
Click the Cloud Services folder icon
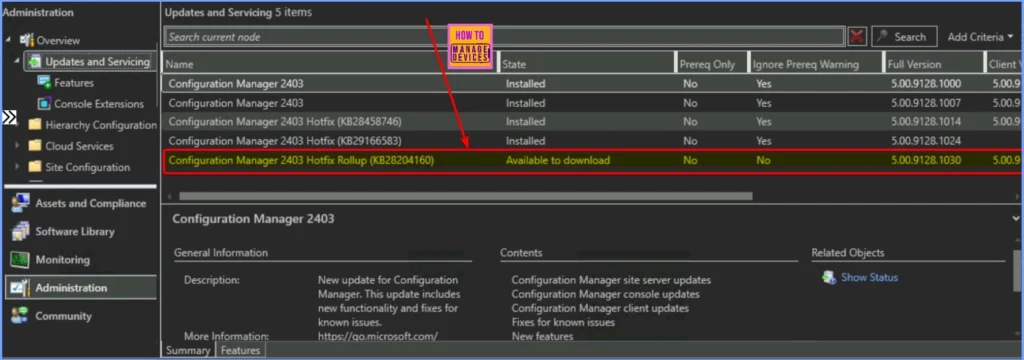pos(35,146)
